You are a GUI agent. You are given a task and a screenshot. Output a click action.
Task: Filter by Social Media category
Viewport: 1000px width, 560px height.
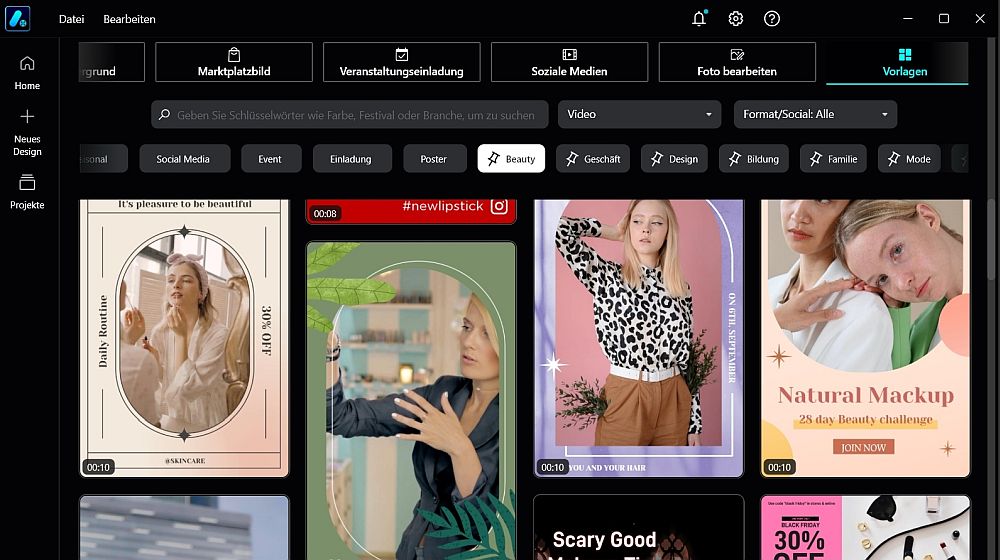tap(184, 159)
